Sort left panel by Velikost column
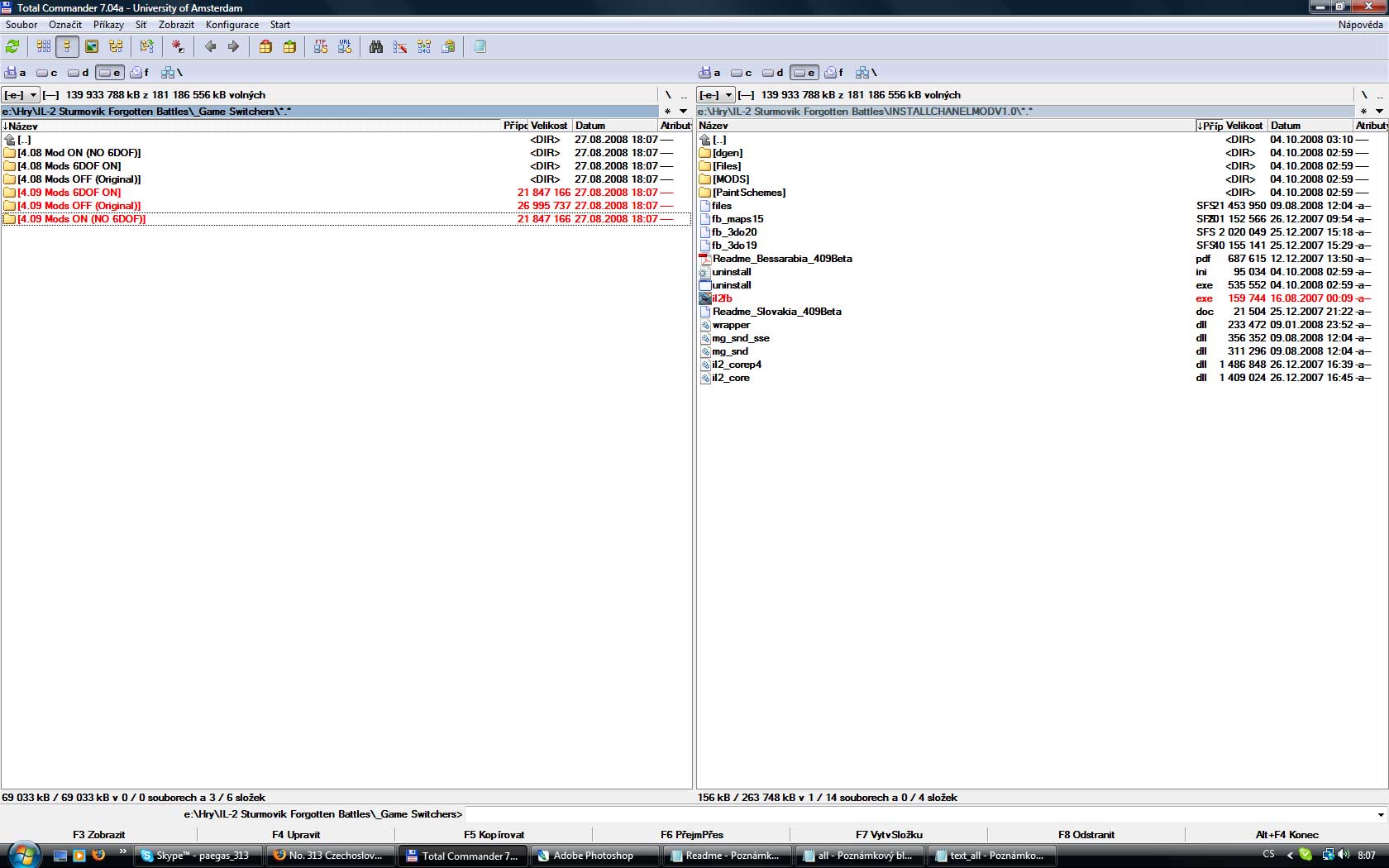 point(549,126)
